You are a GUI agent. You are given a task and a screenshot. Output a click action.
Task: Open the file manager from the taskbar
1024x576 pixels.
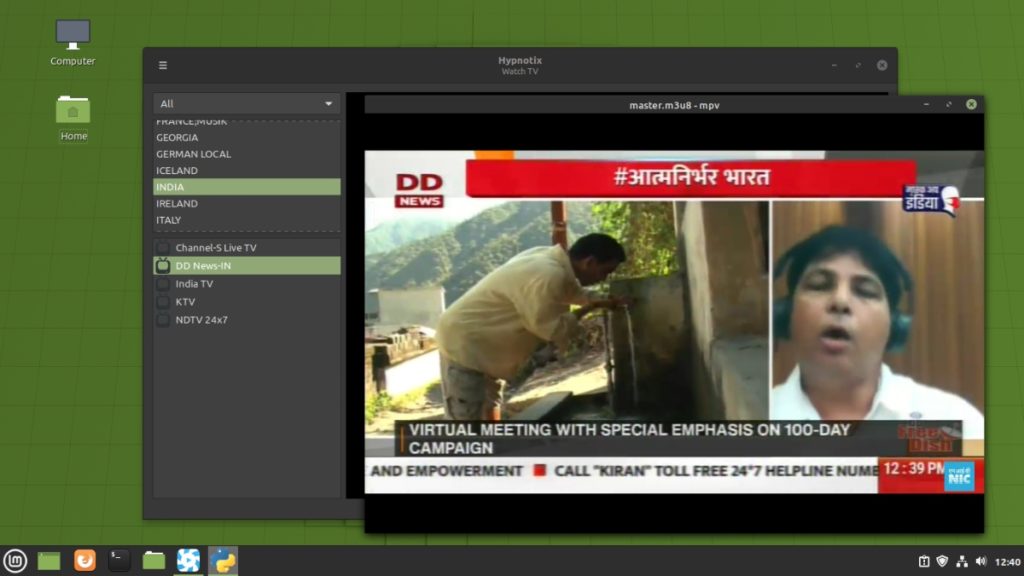153,560
